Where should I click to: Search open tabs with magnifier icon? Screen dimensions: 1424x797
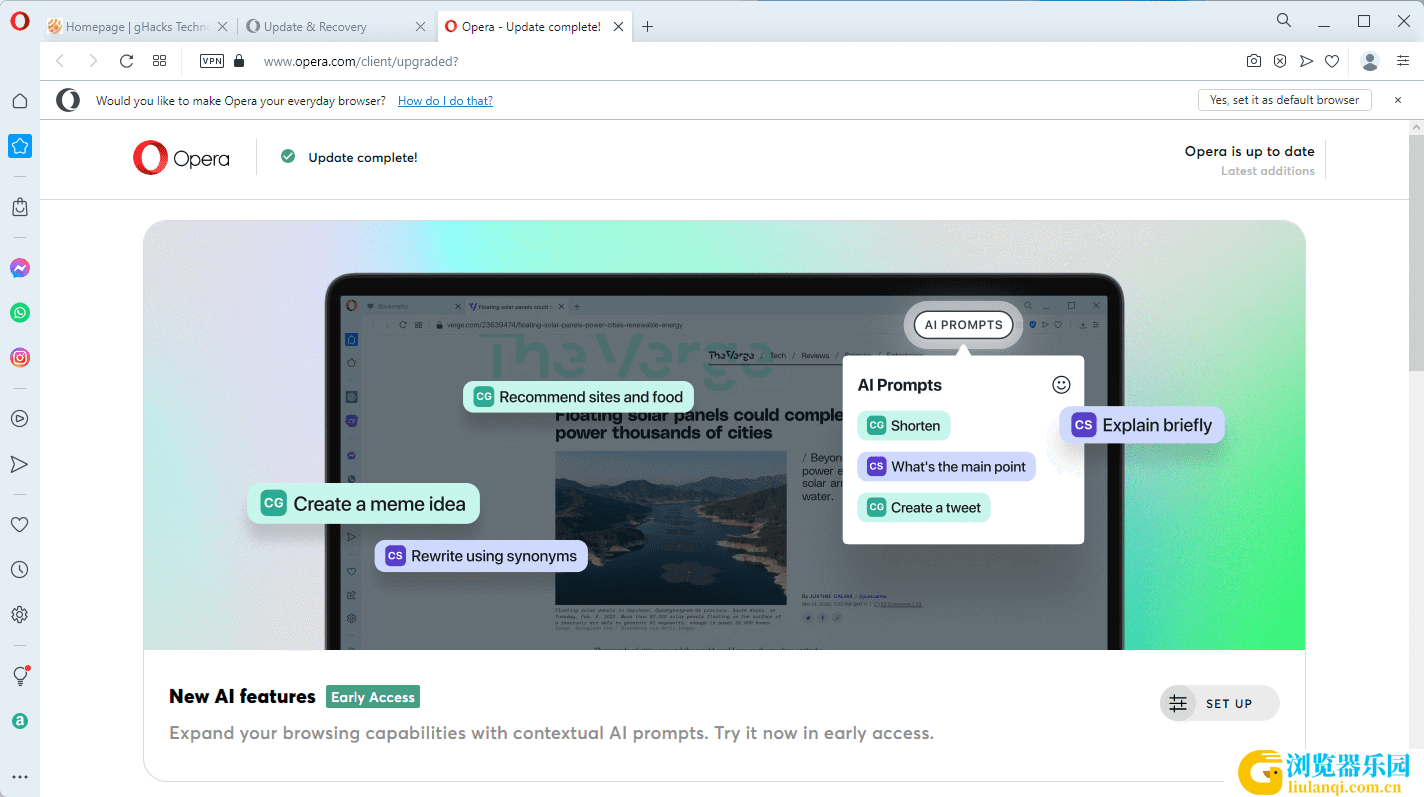pyautogui.click(x=1284, y=20)
